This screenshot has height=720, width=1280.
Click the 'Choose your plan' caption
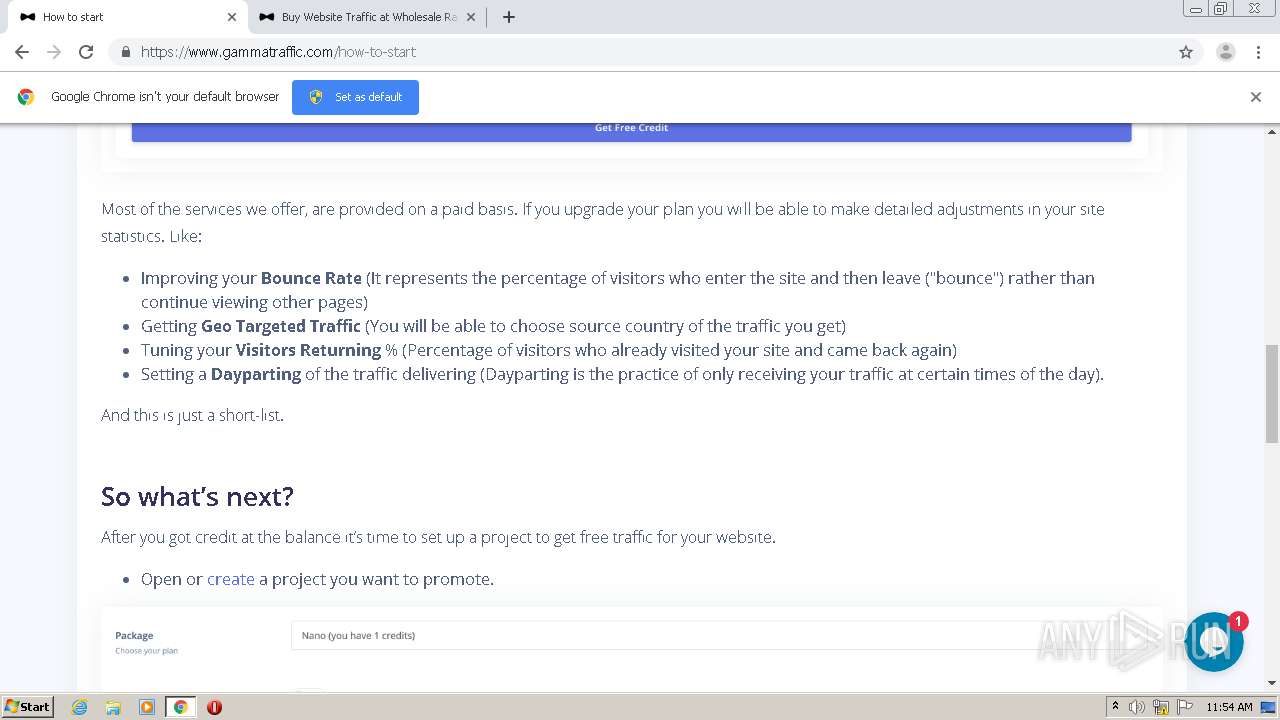click(x=146, y=651)
